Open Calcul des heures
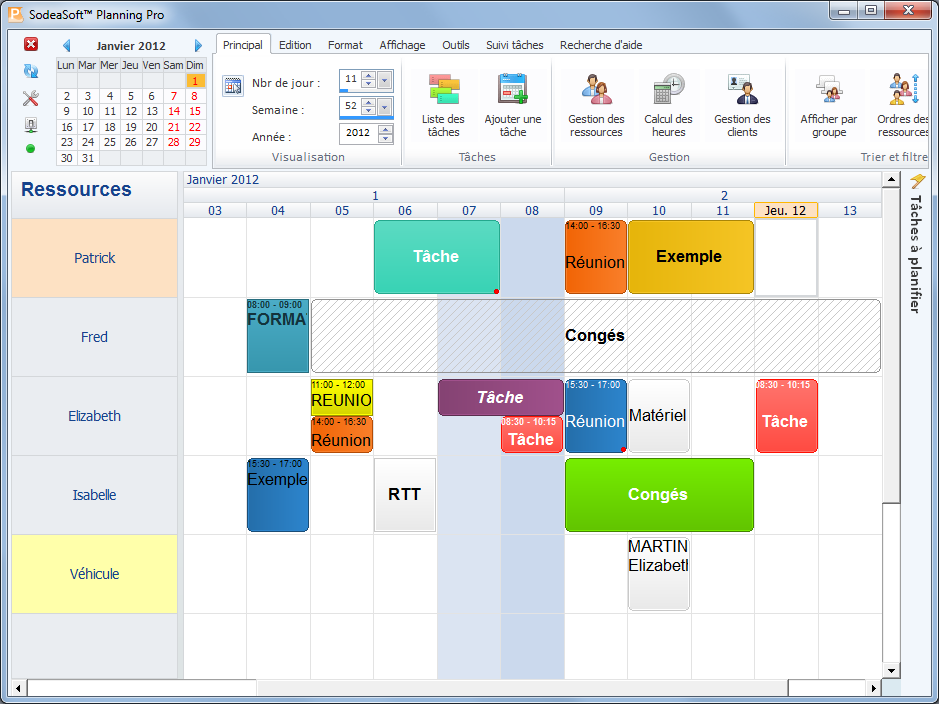Screen dimensions: 939x704 (668, 106)
